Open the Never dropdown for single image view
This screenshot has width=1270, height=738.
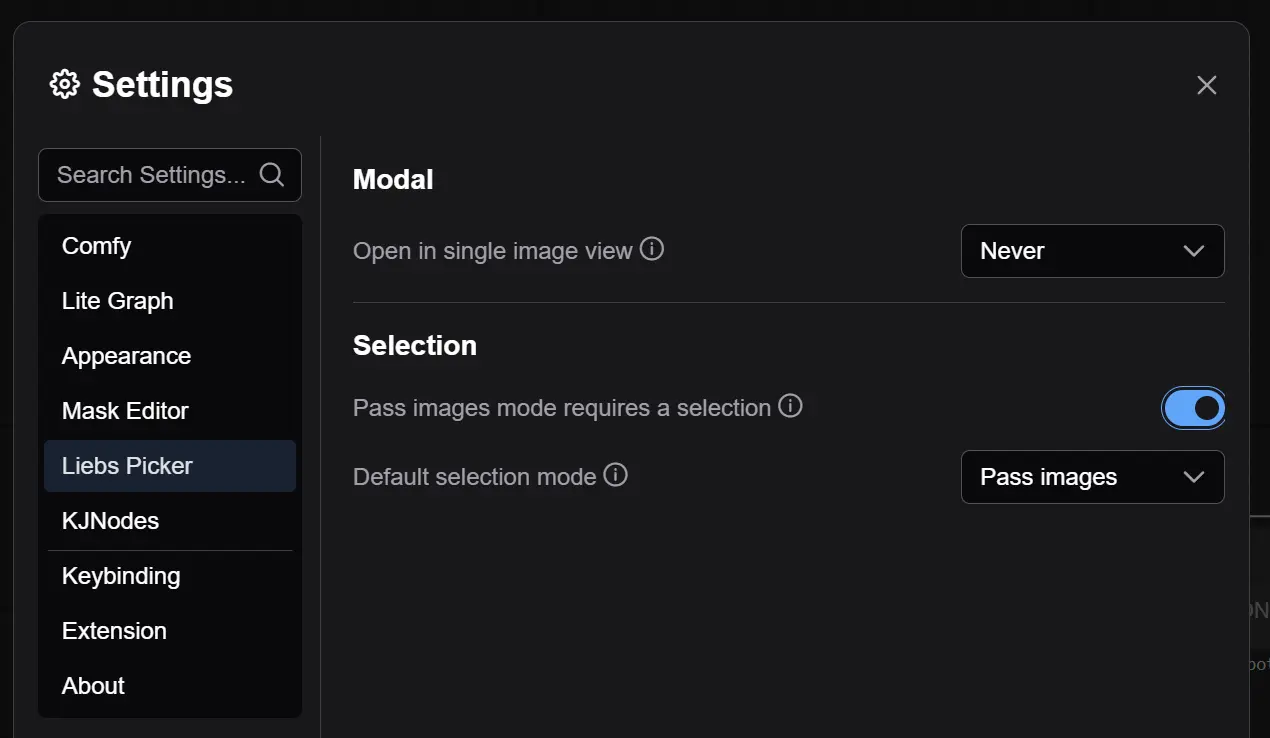tap(1092, 251)
